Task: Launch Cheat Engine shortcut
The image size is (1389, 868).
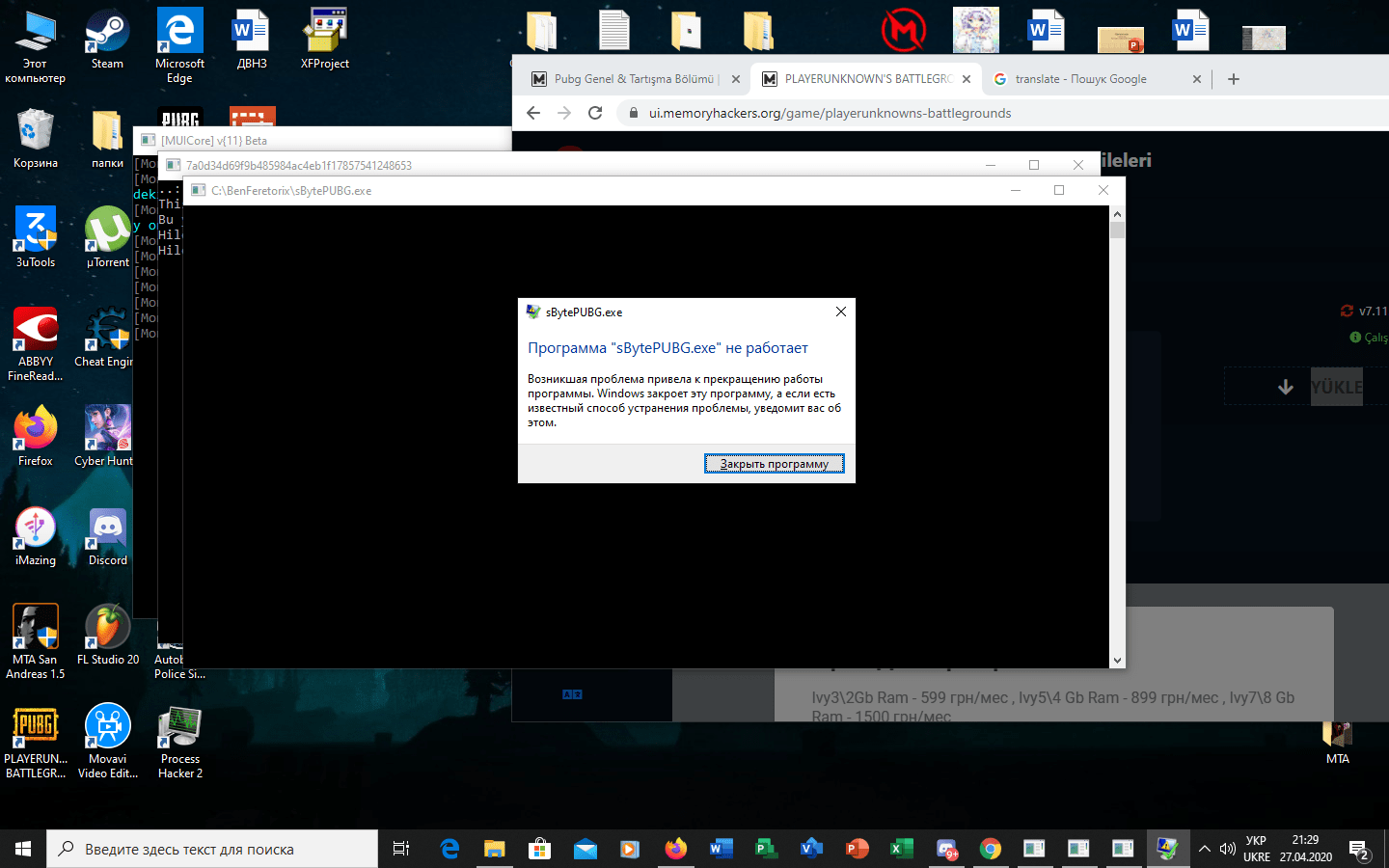Action: point(104,338)
